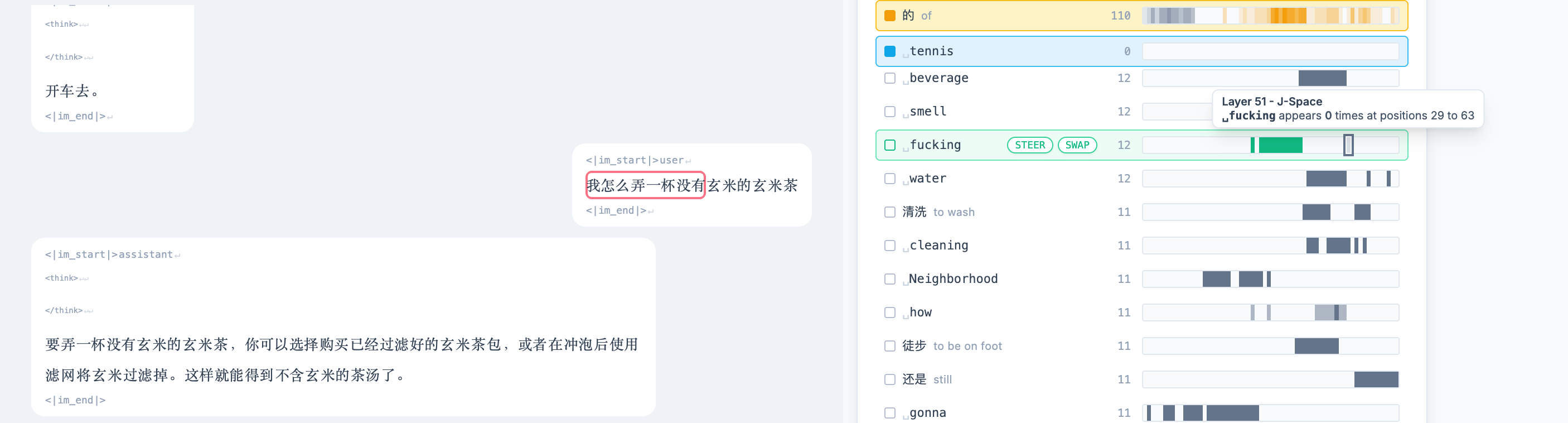Click the 的 of orange activation heatmap
The width and height of the screenshot is (1568, 423).
1270,15
